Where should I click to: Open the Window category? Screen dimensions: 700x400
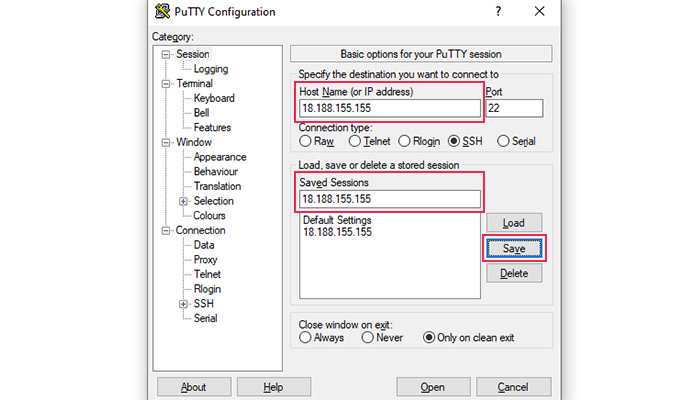(x=194, y=142)
